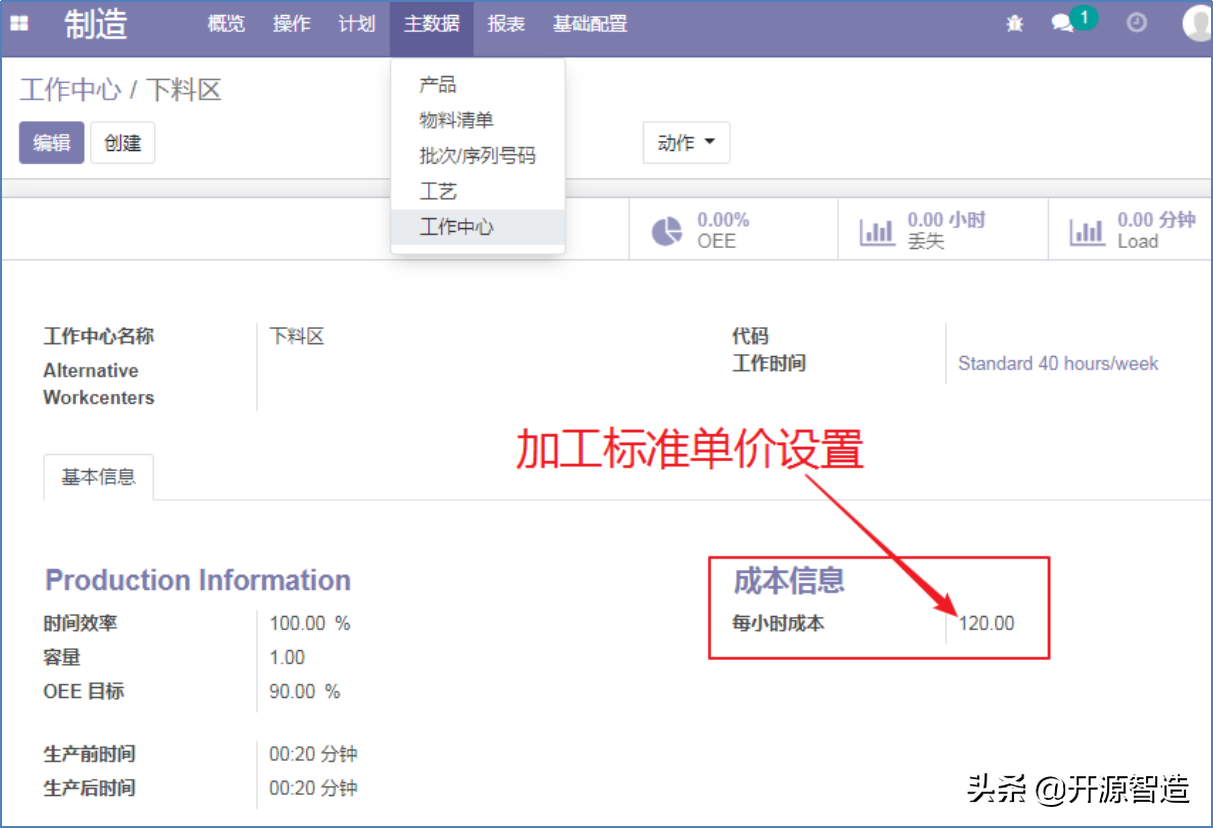
Task: Switch to the 基本信息 tab
Action: point(98,477)
